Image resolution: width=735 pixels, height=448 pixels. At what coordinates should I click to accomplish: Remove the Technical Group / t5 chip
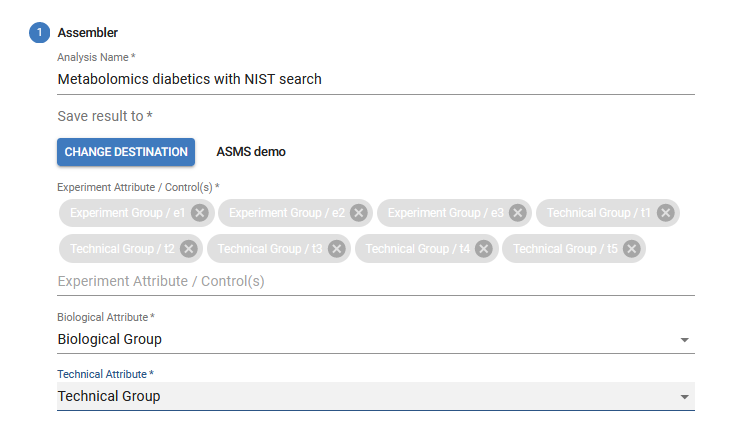click(631, 249)
